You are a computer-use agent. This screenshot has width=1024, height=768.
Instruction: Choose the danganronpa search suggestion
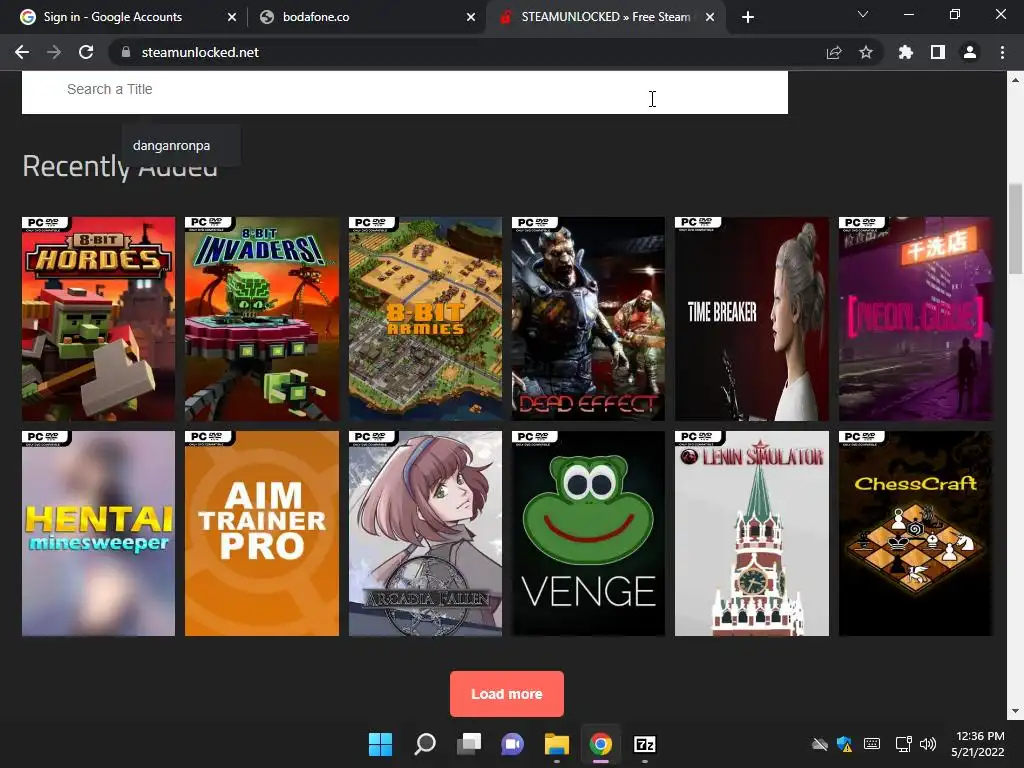point(181,146)
